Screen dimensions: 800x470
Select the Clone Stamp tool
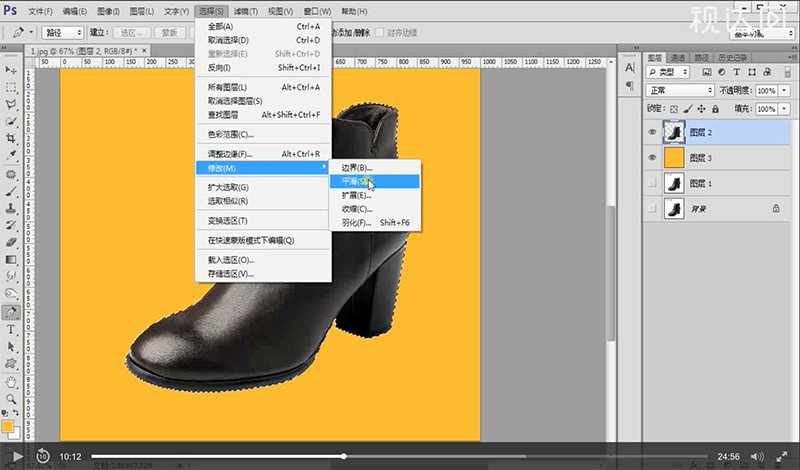pos(11,208)
